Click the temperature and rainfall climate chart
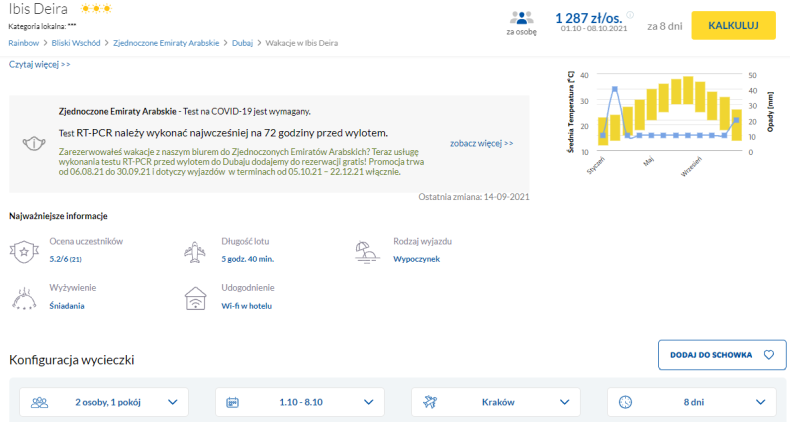 (x=670, y=123)
